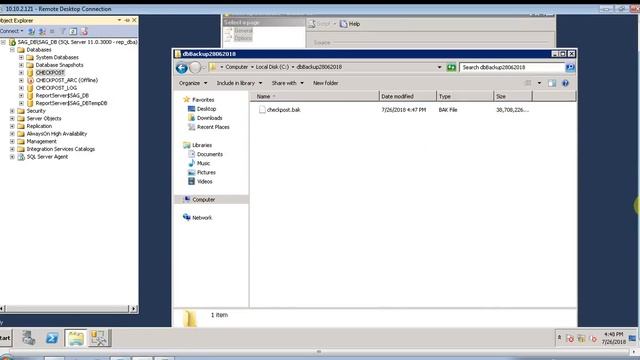Viewport: 640px width, 360px height.
Task: Open address bar history dropdown
Action: click(x=440, y=67)
